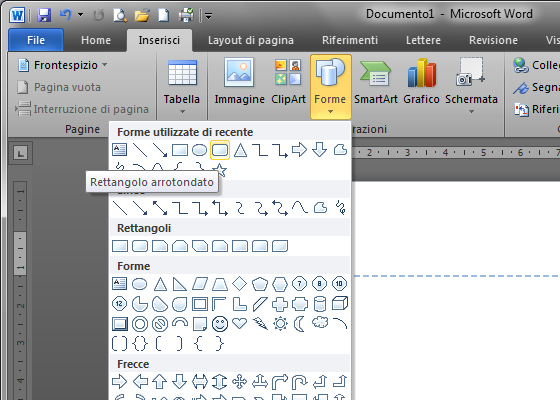Select the left arrow in Frecce
Screen dimensions: 560x400
coord(140,382)
